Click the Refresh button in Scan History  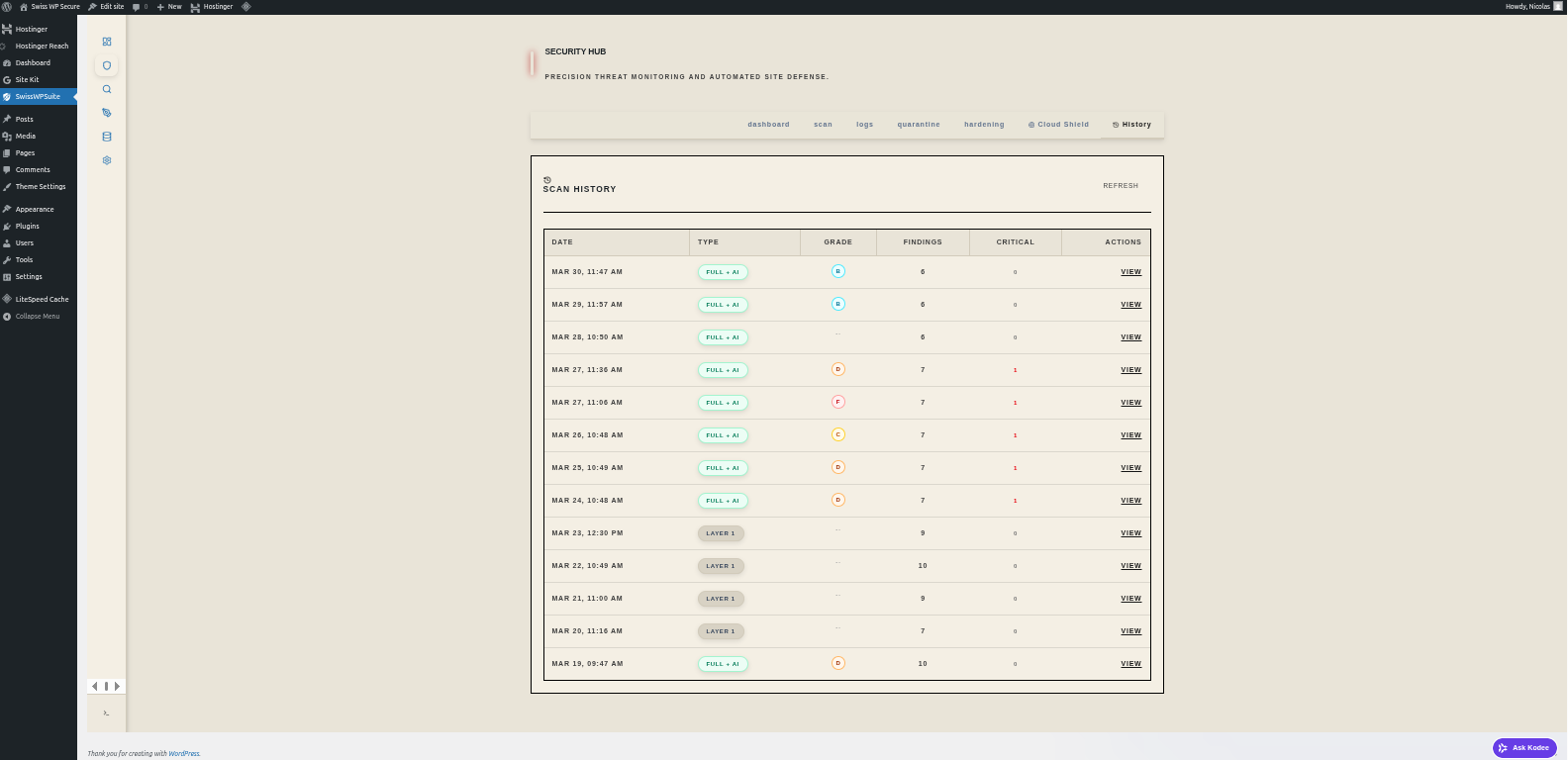click(x=1121, y=186)
